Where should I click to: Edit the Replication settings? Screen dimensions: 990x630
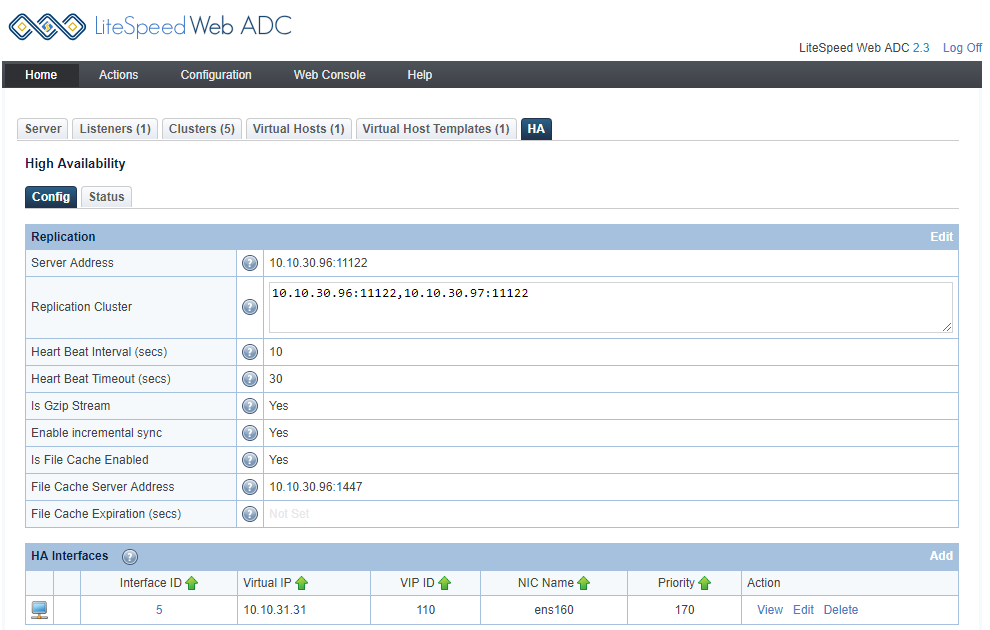tap(941, 237)
